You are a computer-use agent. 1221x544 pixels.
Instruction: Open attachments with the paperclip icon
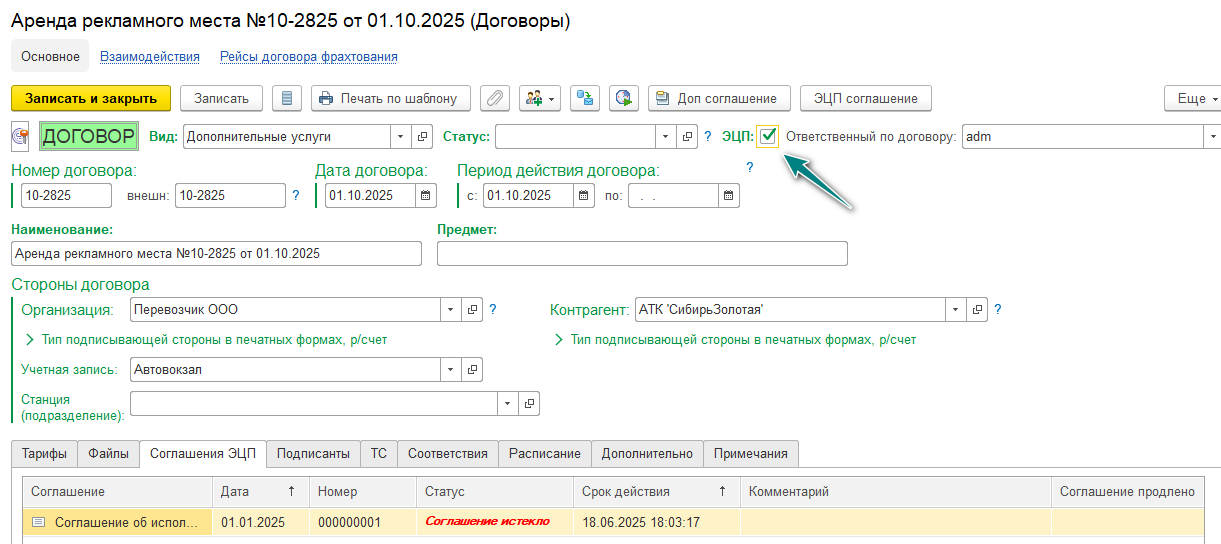pos(495,98)
